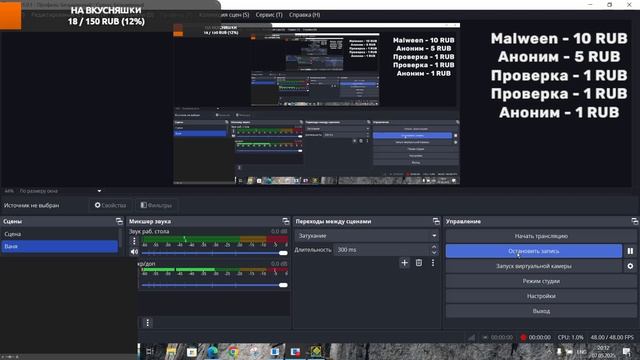
Task: Click the network status icon in status bar
Action: [x=471, y=338]
